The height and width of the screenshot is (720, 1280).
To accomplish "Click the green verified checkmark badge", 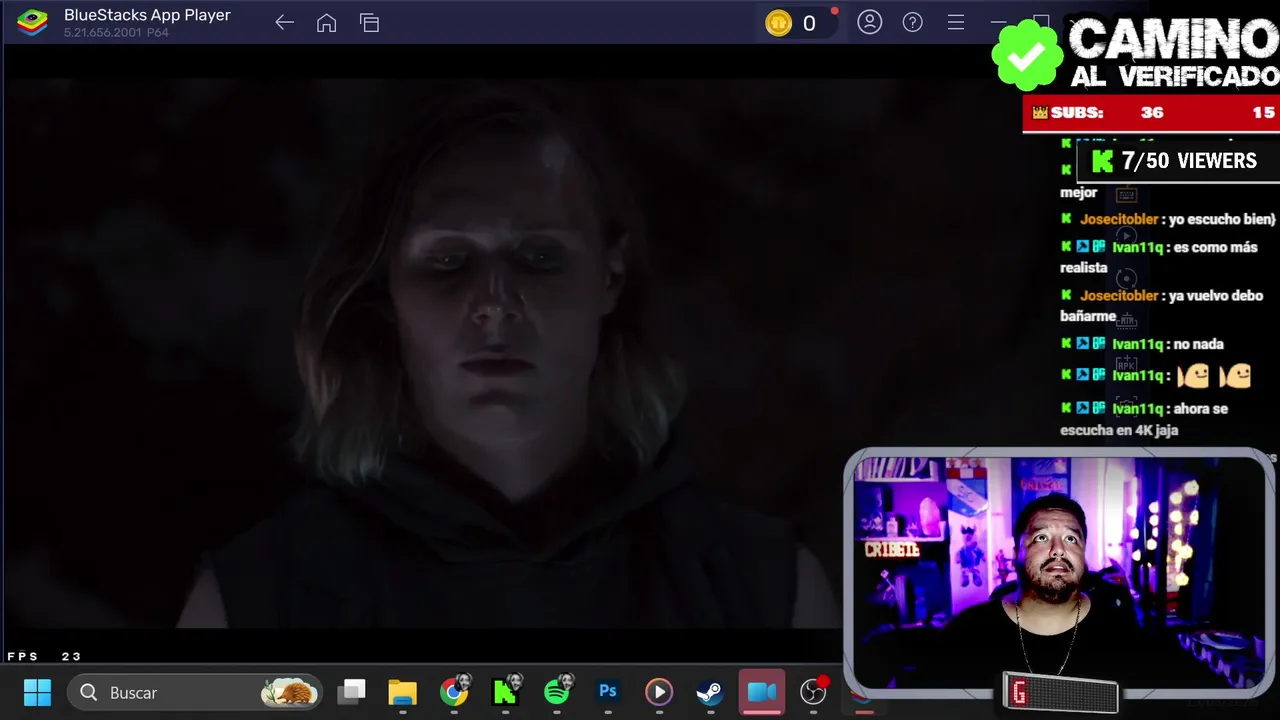I will click(x=1027, y=54).
